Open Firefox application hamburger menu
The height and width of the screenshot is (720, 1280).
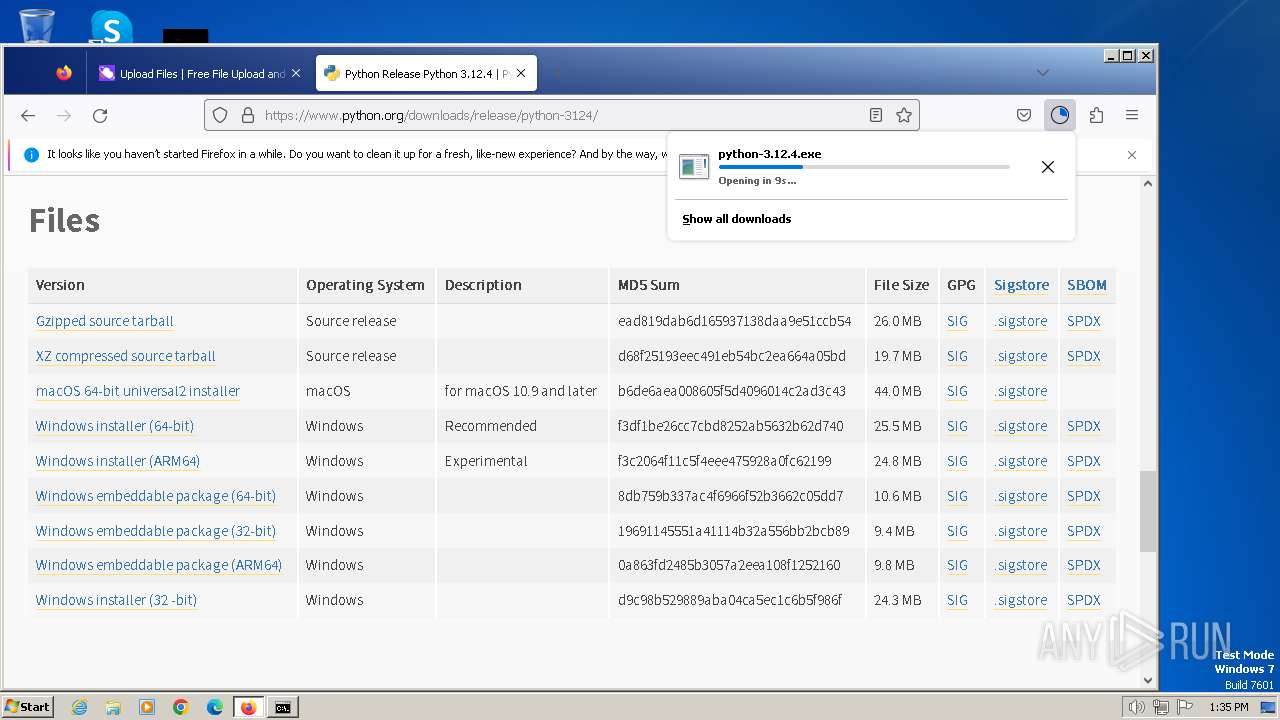[x=1132, y=115]
